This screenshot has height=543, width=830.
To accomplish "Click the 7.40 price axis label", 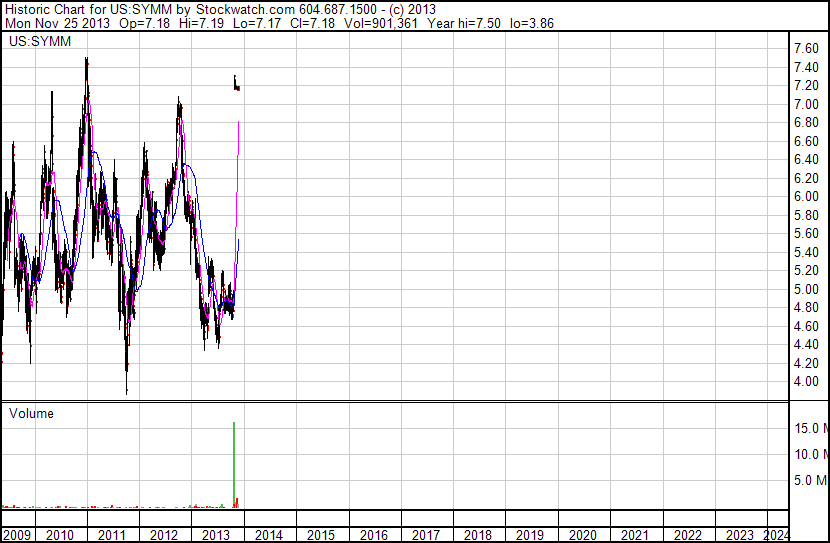I will click(x=806, y=67).
